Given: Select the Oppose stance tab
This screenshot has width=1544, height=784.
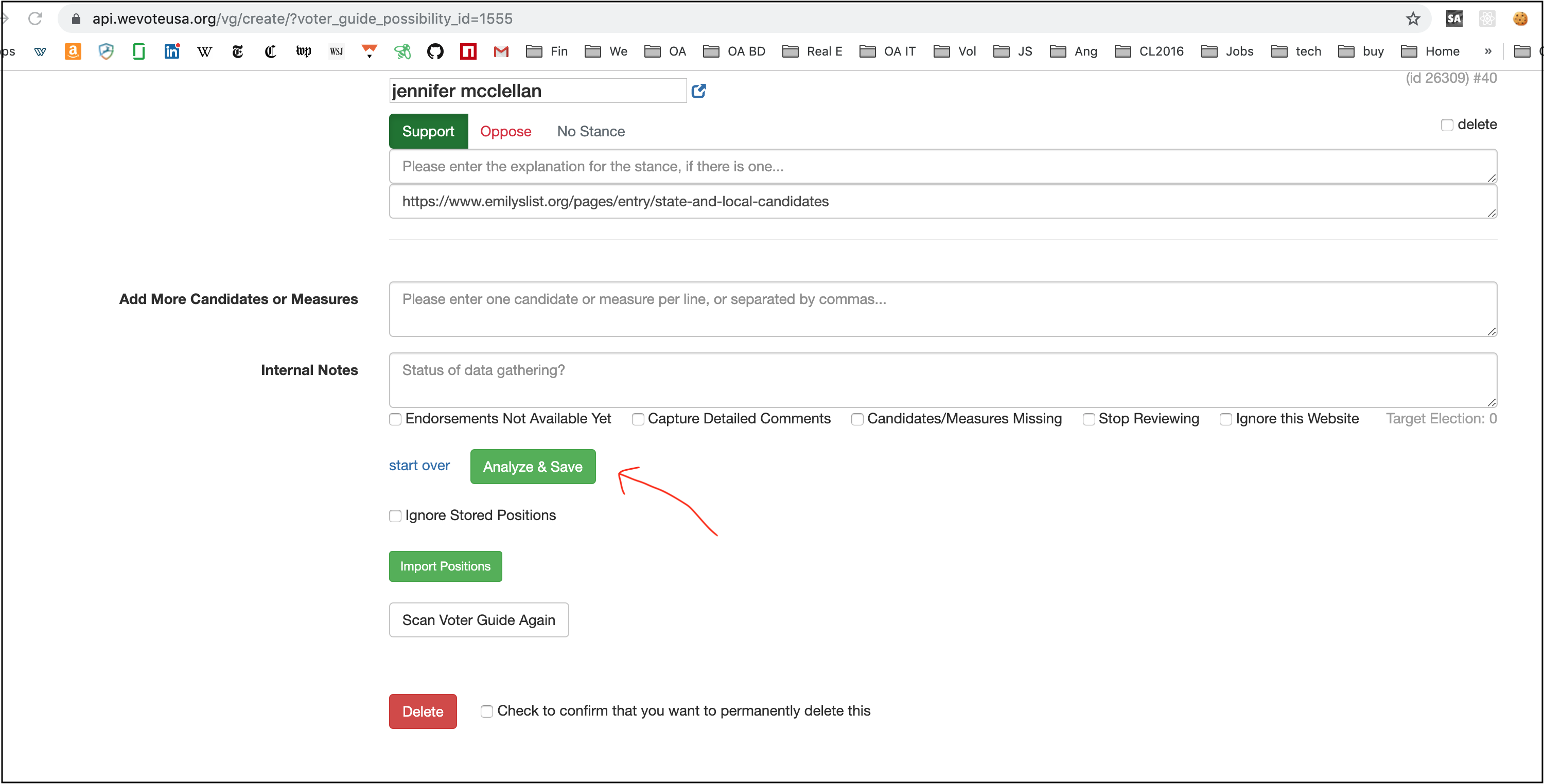Looking at the screenshot, I should (x=505, y=131).
